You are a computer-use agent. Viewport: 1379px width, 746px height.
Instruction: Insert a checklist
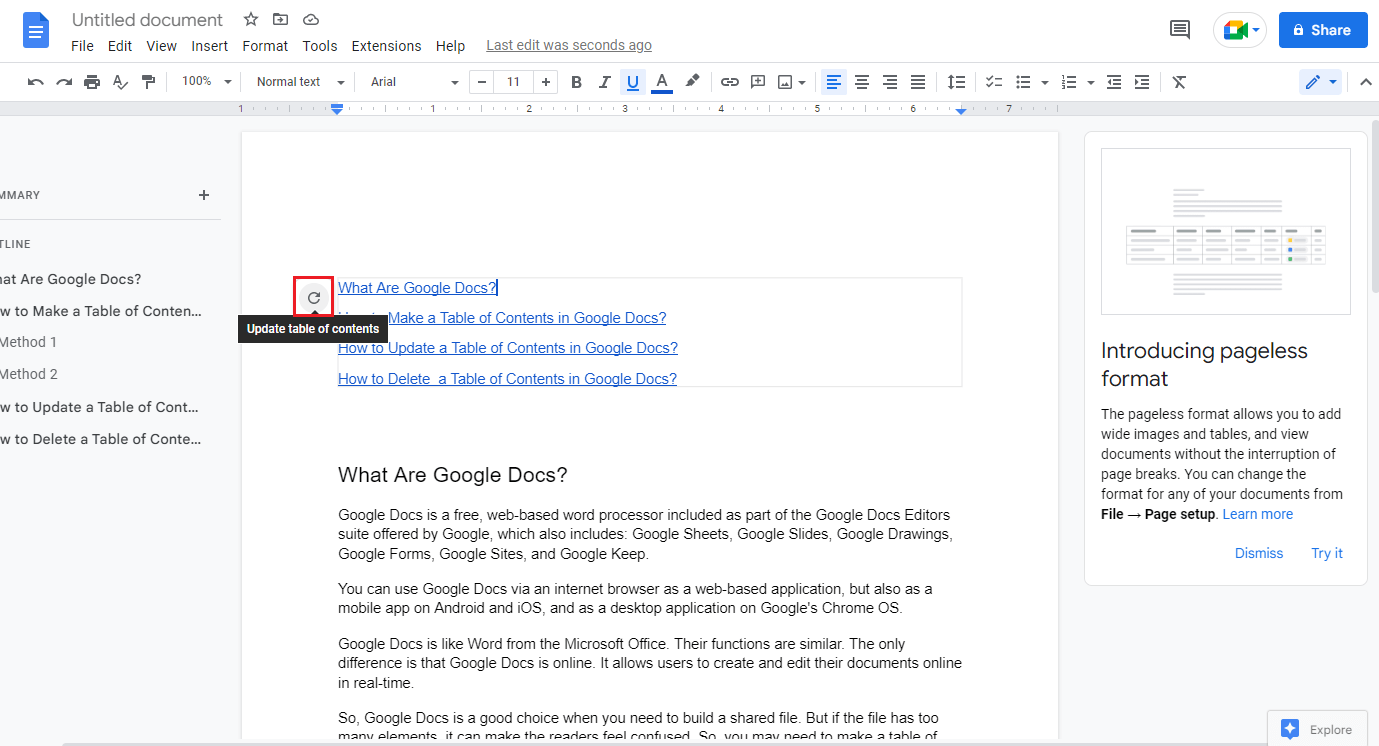[x=995, y=82]
